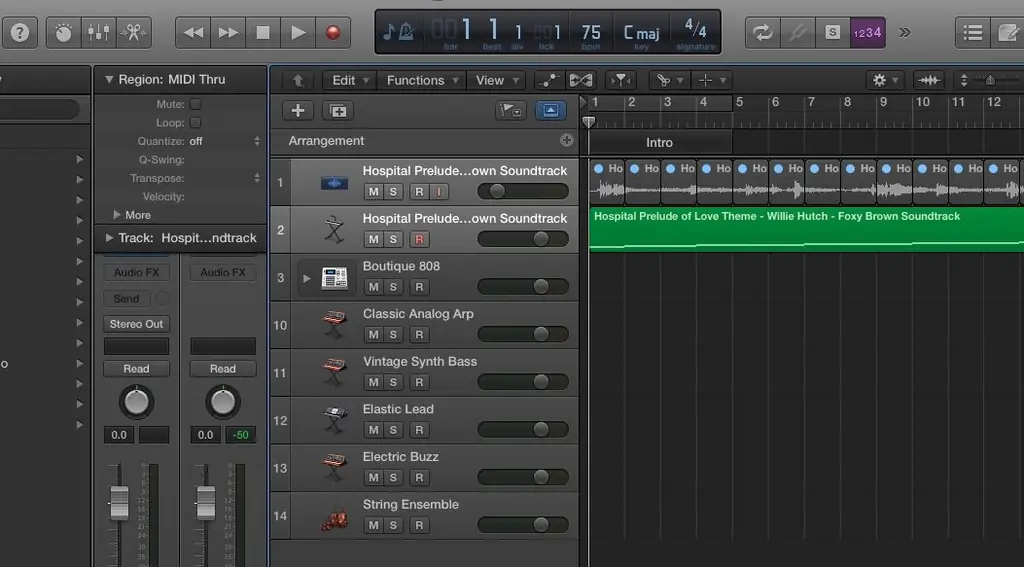1024x567 pixels.
Task: Toggle Flex show/hide button
Action: coord(581,80)
